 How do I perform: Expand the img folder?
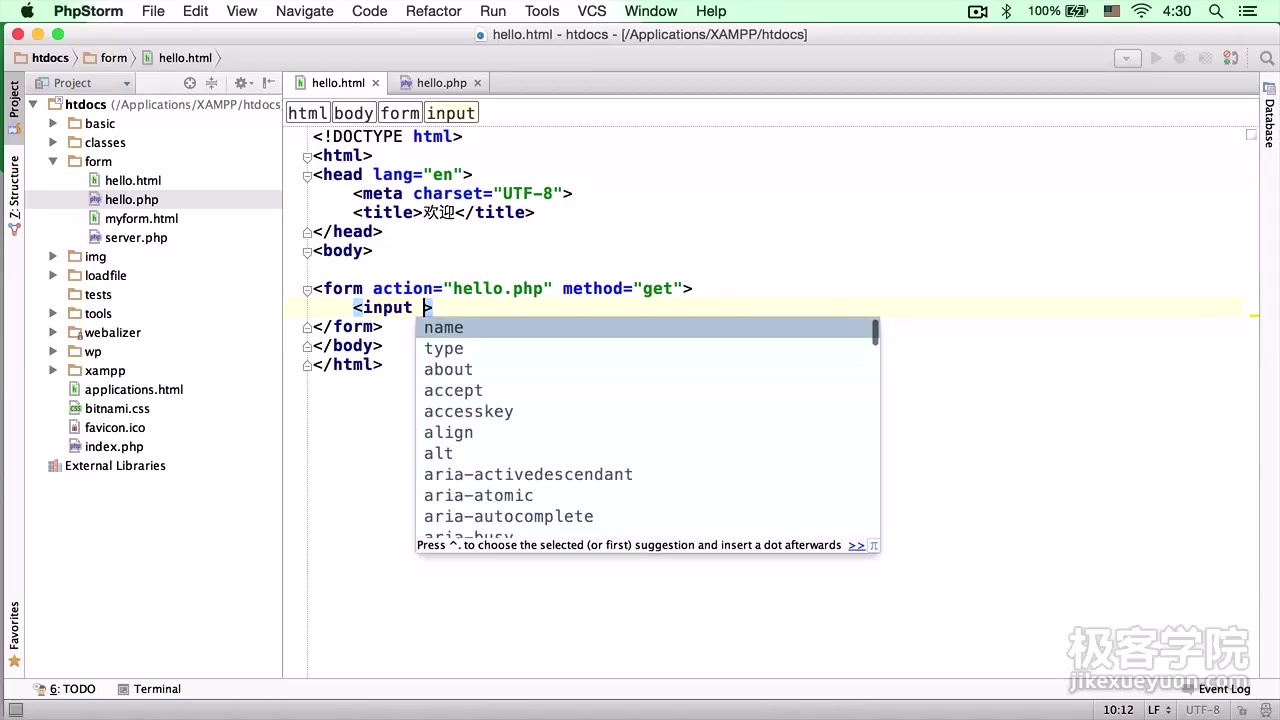tap(53, 256)
